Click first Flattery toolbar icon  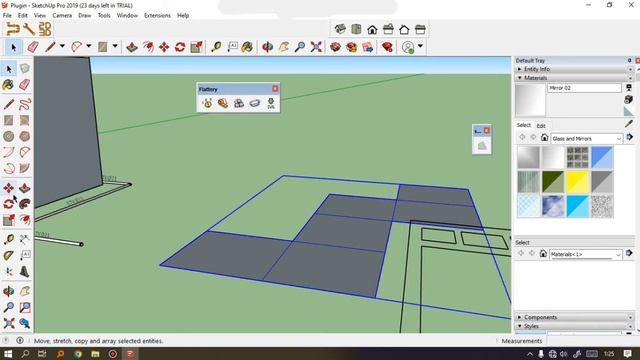tap(207, 103)
